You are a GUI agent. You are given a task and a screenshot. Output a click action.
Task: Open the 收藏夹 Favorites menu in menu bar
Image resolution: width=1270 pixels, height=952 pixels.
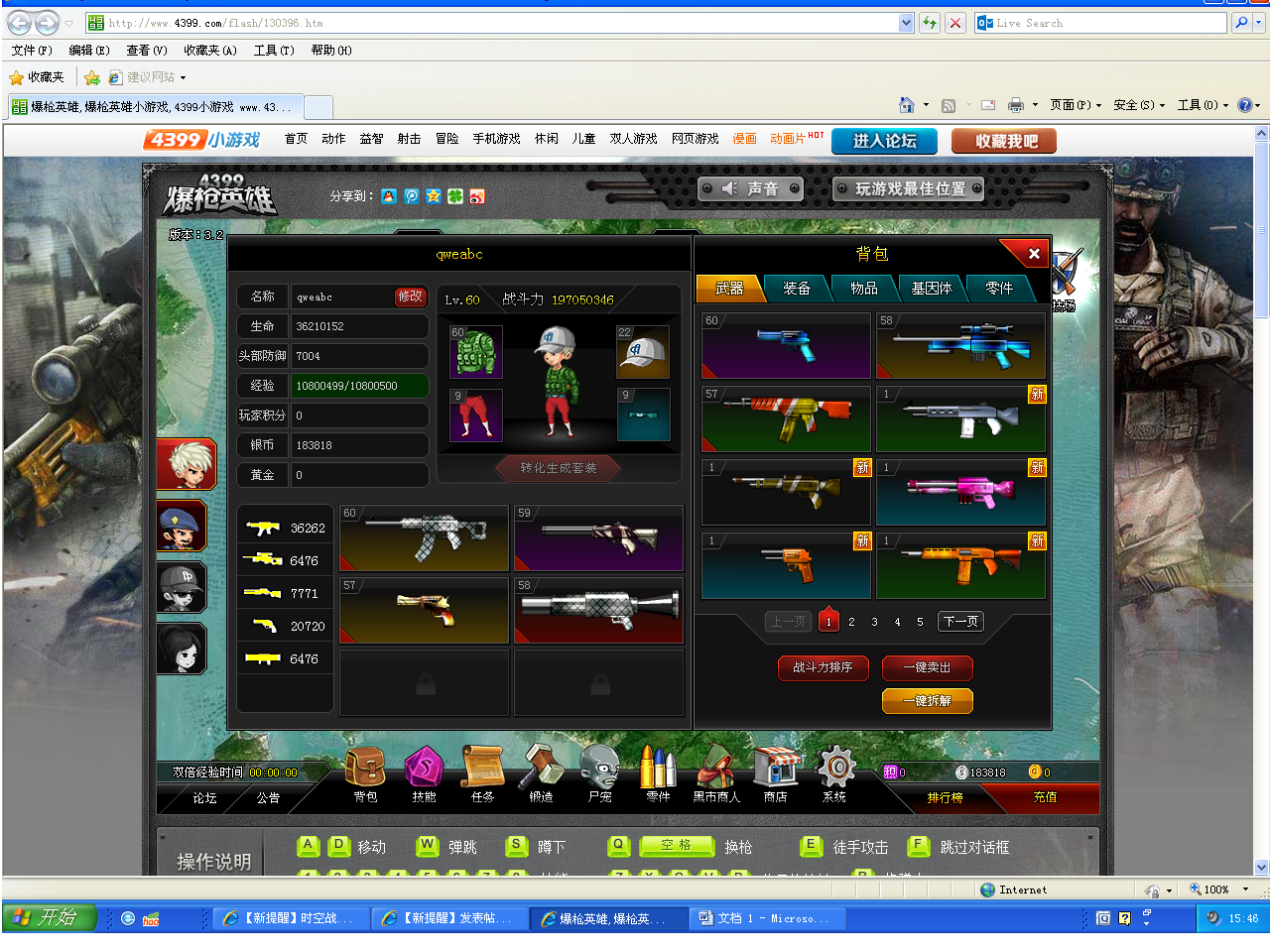[x=209, y=51]
